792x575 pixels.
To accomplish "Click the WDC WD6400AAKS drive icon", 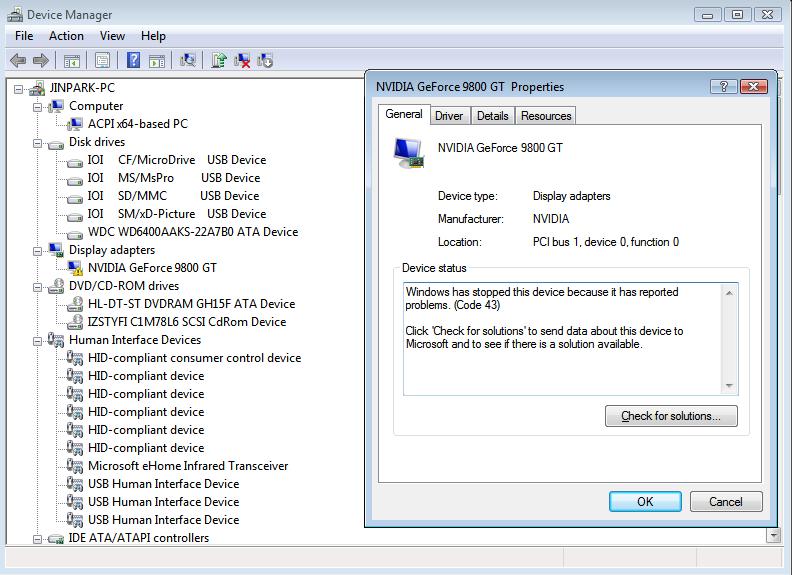I will point(75,234).
